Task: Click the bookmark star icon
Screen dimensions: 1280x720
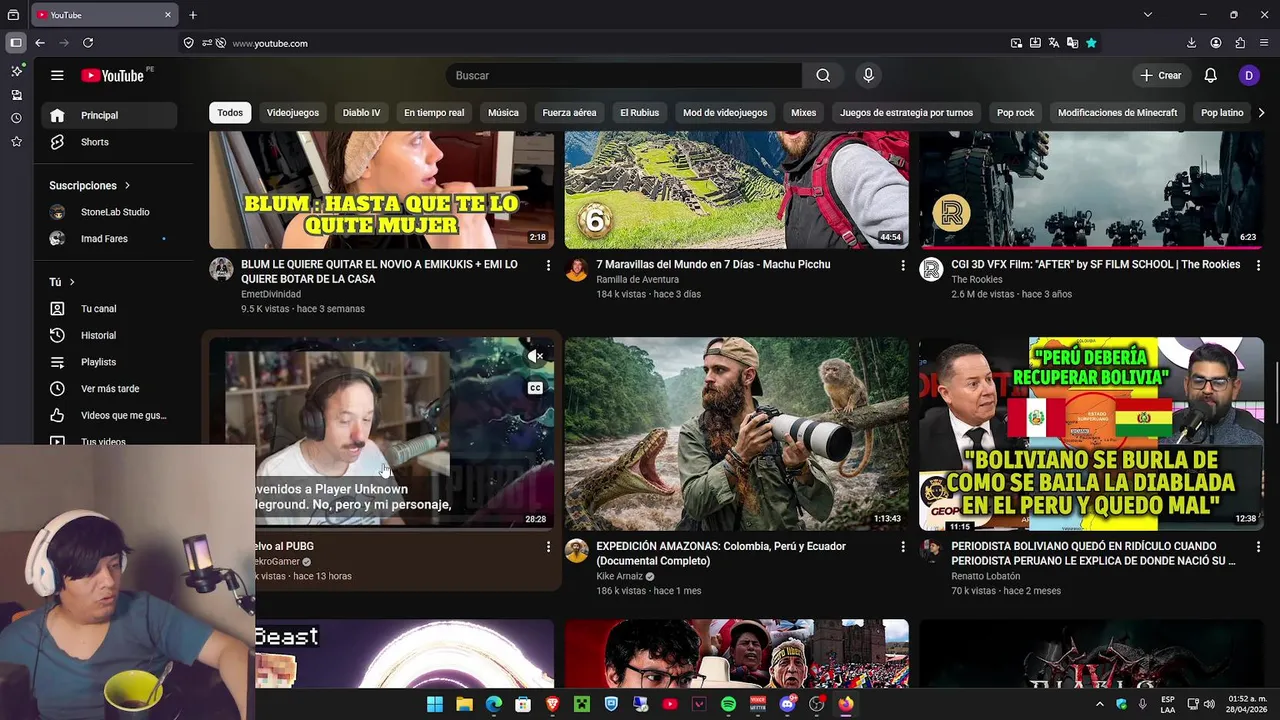Action: click(1091, 43)
